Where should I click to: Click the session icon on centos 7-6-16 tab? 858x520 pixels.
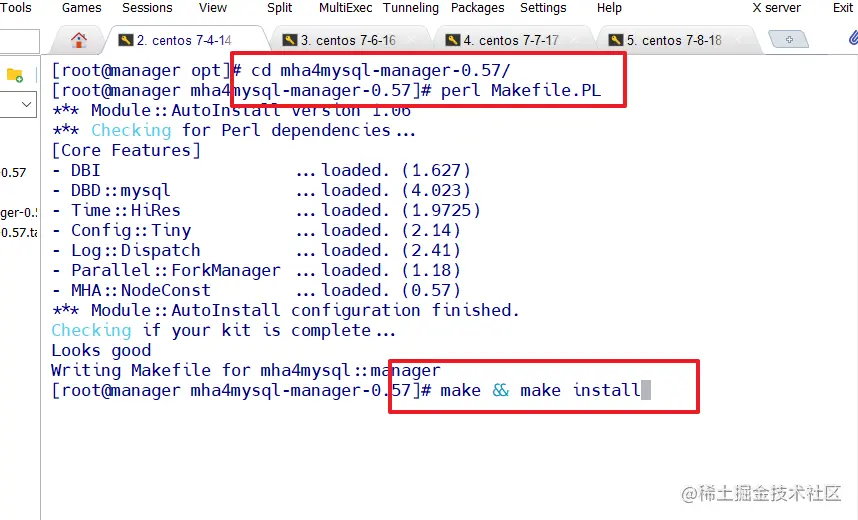289,40
